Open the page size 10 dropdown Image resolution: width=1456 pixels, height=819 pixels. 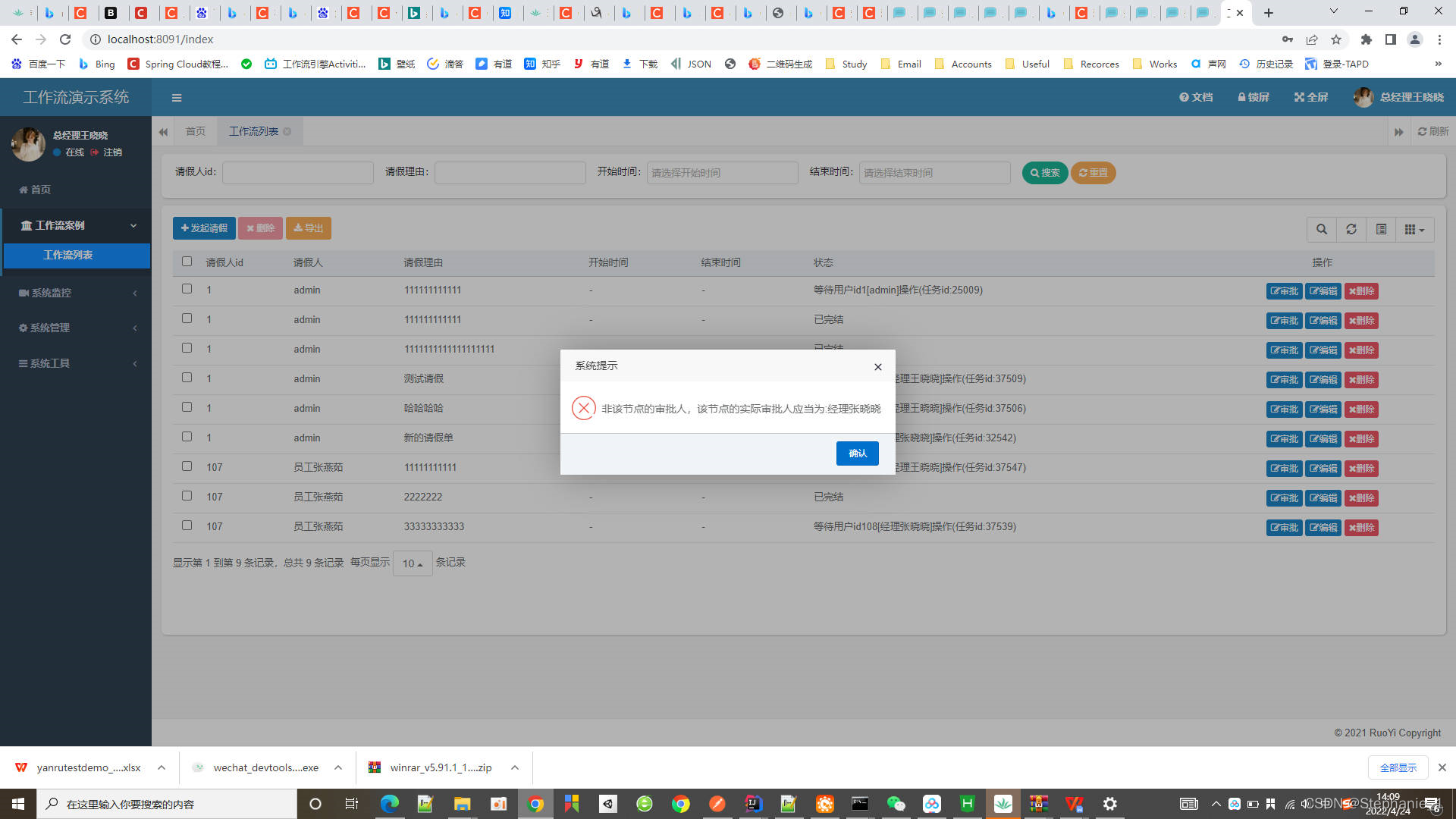tap(413, 563)
